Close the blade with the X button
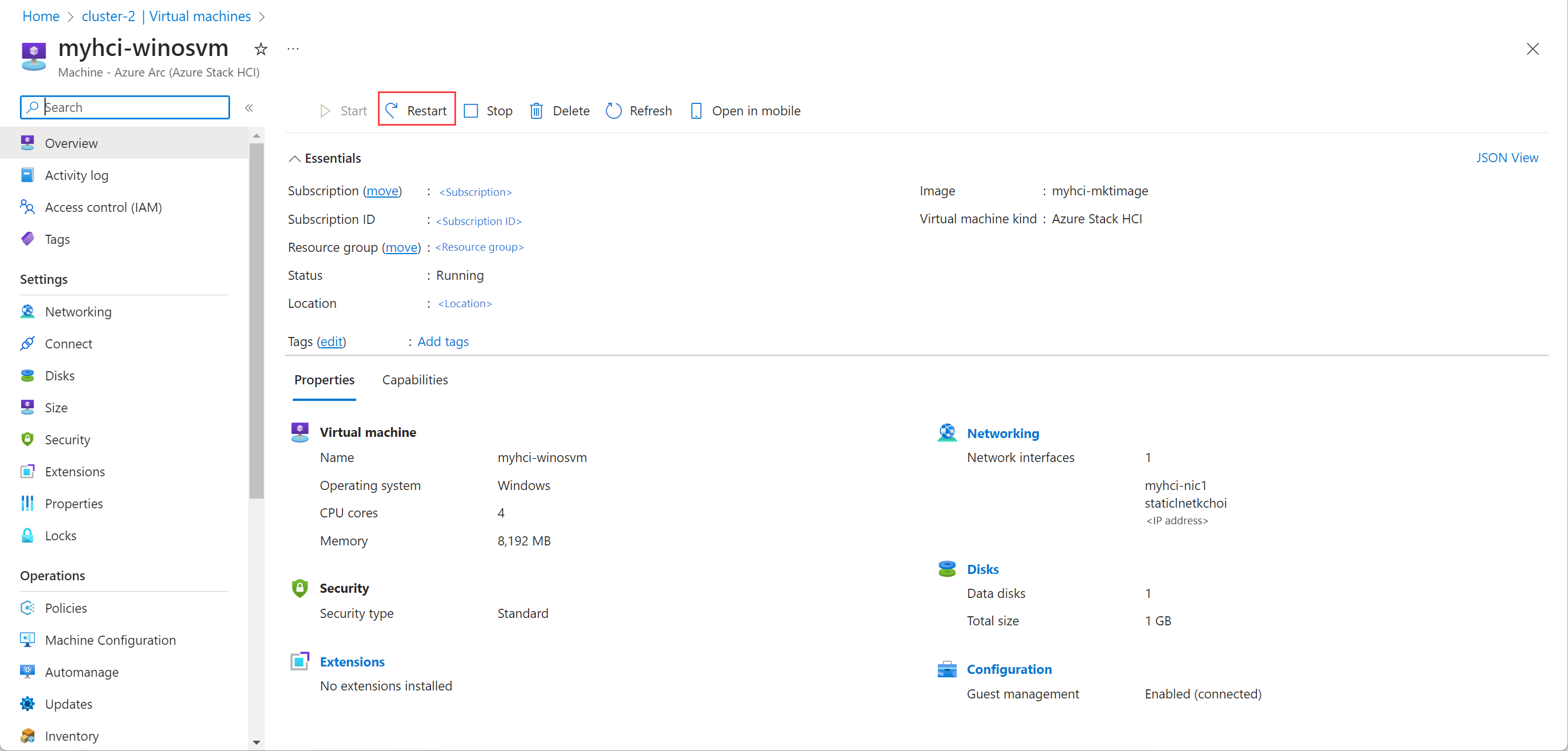Image resolution: width=1568 pixels, height=751 pixels. tap(1533, 49)
